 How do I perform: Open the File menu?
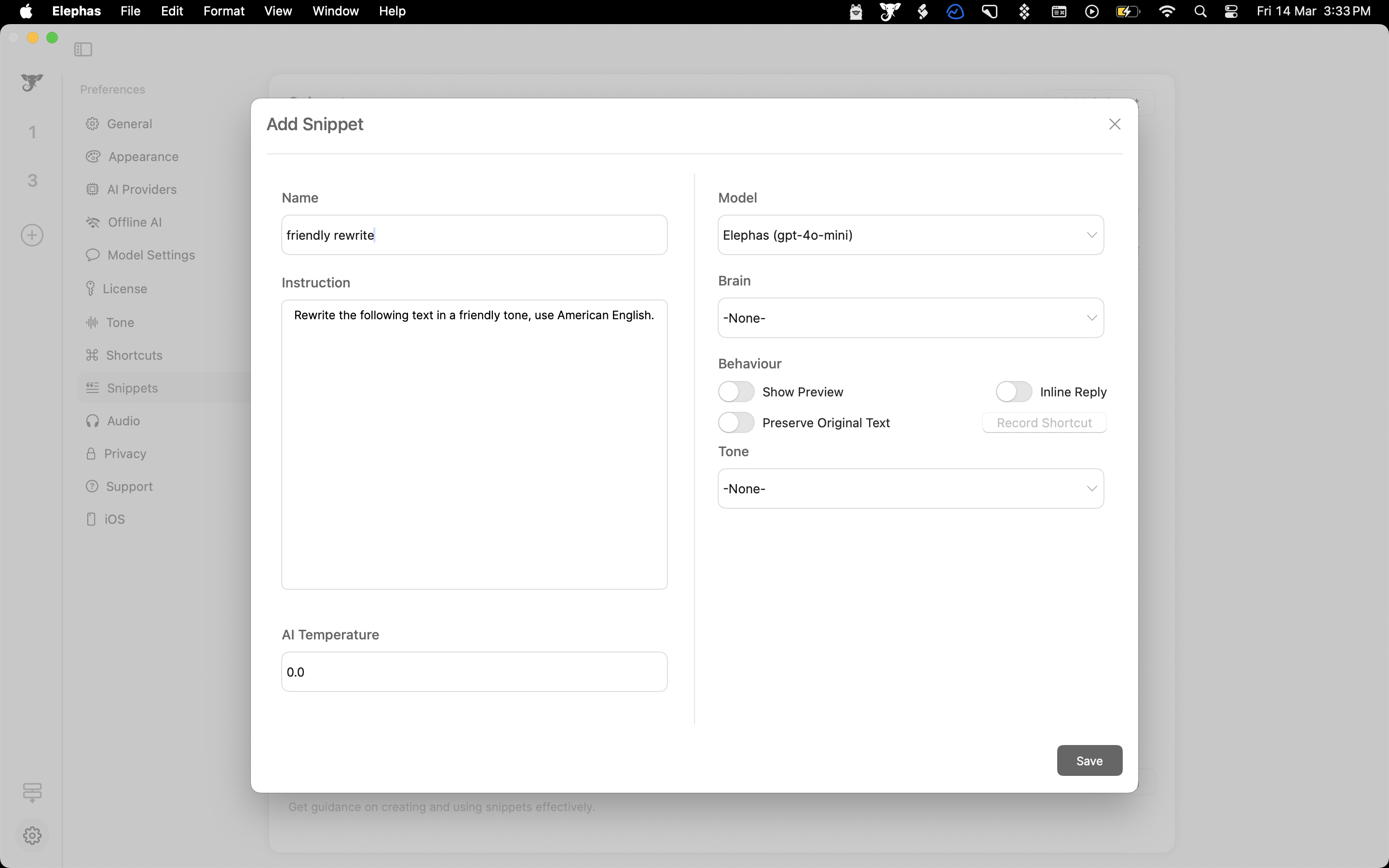click(x=130, y=12)
